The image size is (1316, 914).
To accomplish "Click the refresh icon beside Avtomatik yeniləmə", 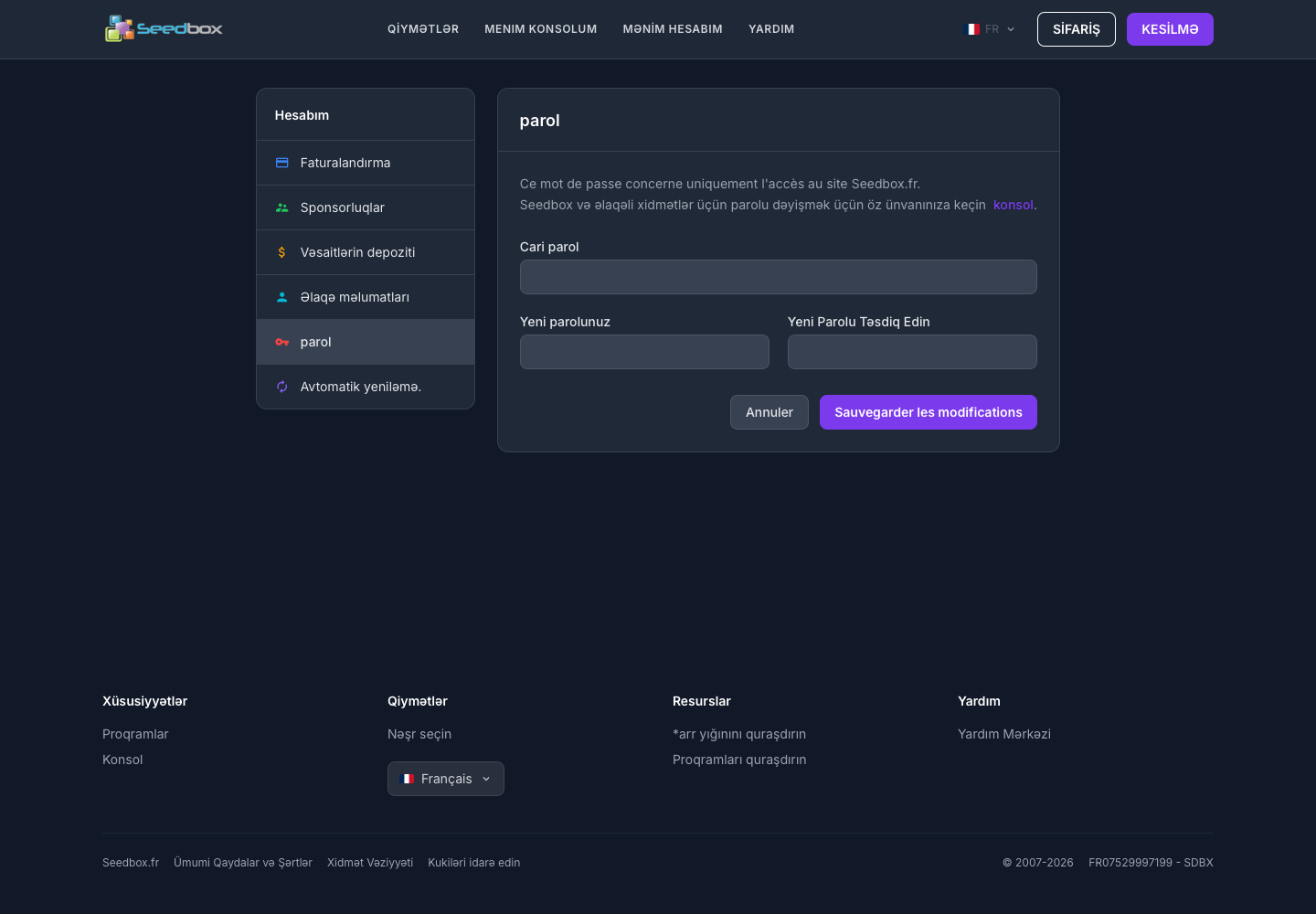I will pos(281,387).
